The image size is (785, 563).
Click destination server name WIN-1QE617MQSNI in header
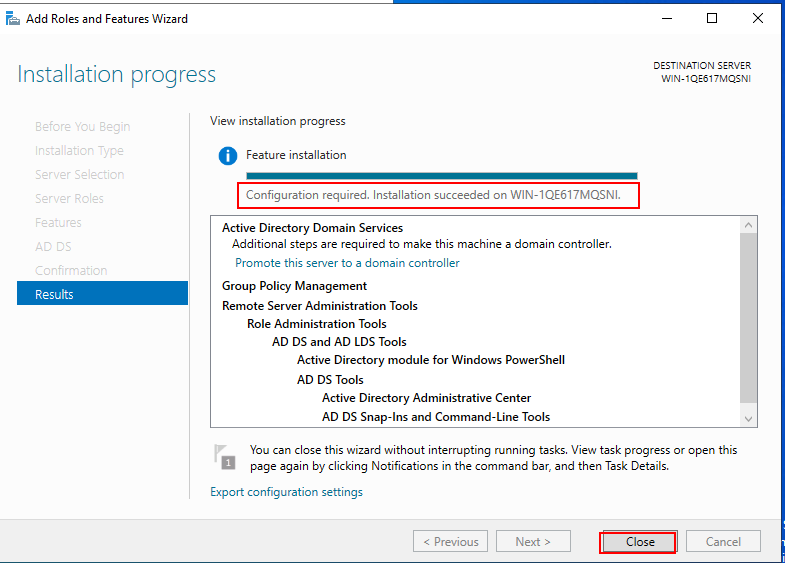706,79
